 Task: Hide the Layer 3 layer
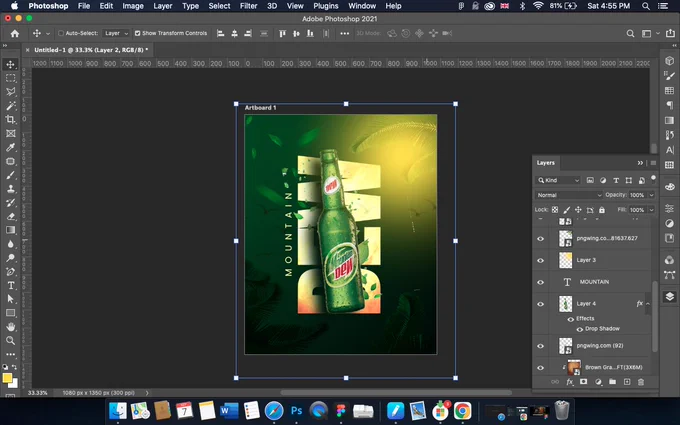(x=540, y=260)
